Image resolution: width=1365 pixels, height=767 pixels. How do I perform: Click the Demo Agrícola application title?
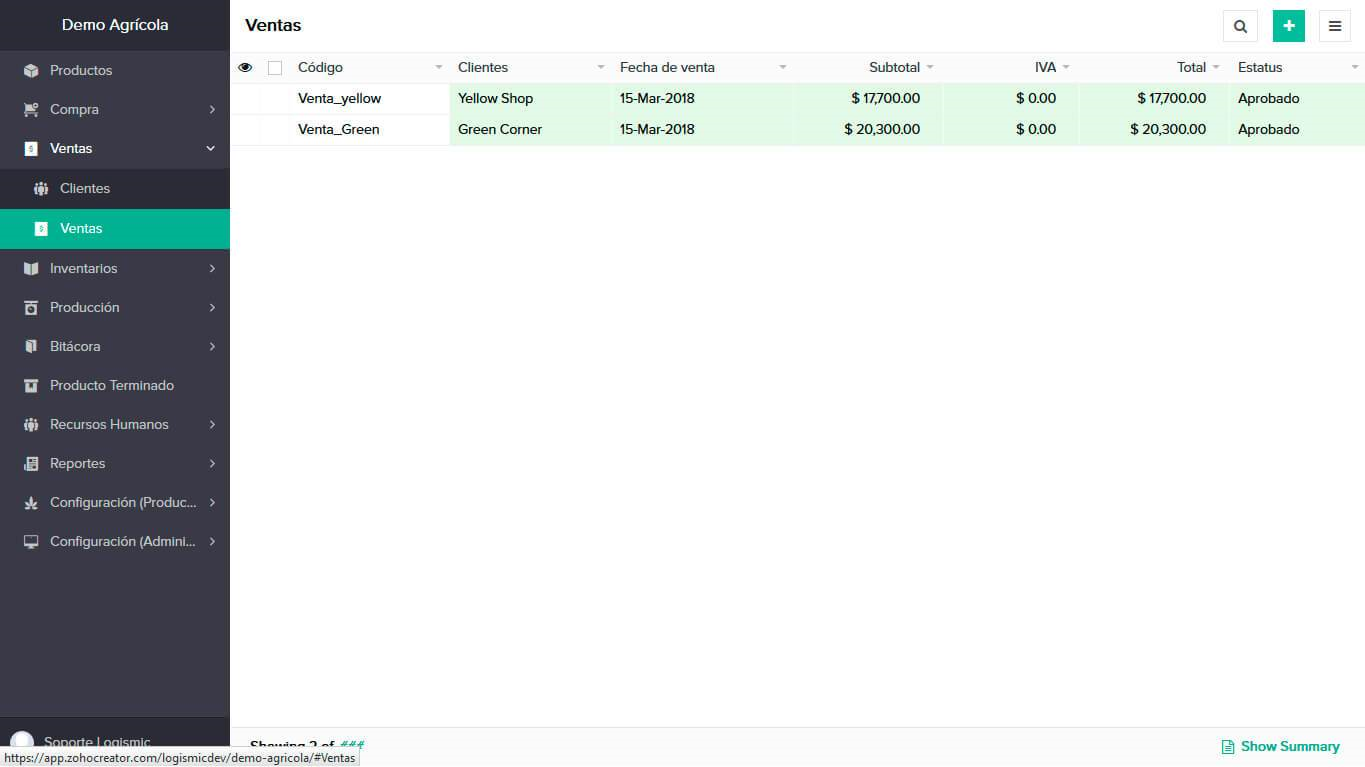pos(115,25)
